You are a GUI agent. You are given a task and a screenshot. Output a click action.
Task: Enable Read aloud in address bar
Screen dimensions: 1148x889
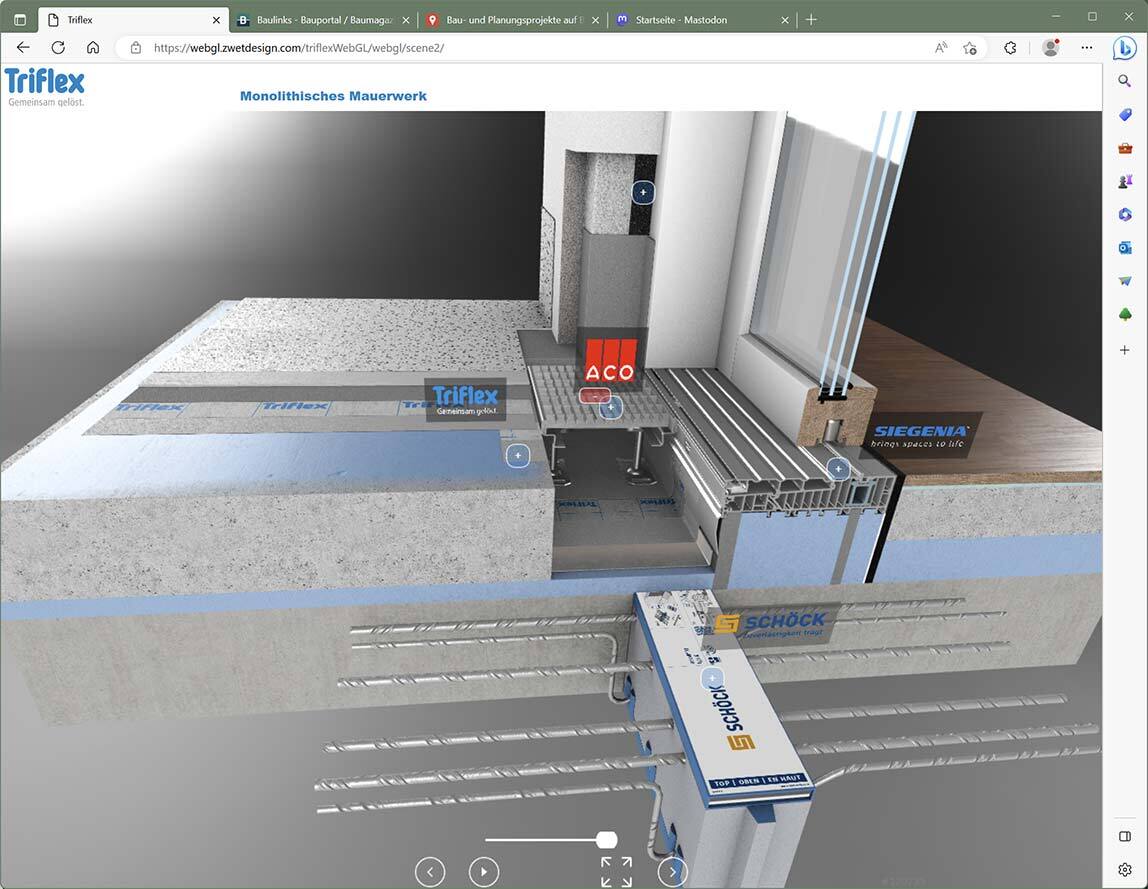[941, 48]
